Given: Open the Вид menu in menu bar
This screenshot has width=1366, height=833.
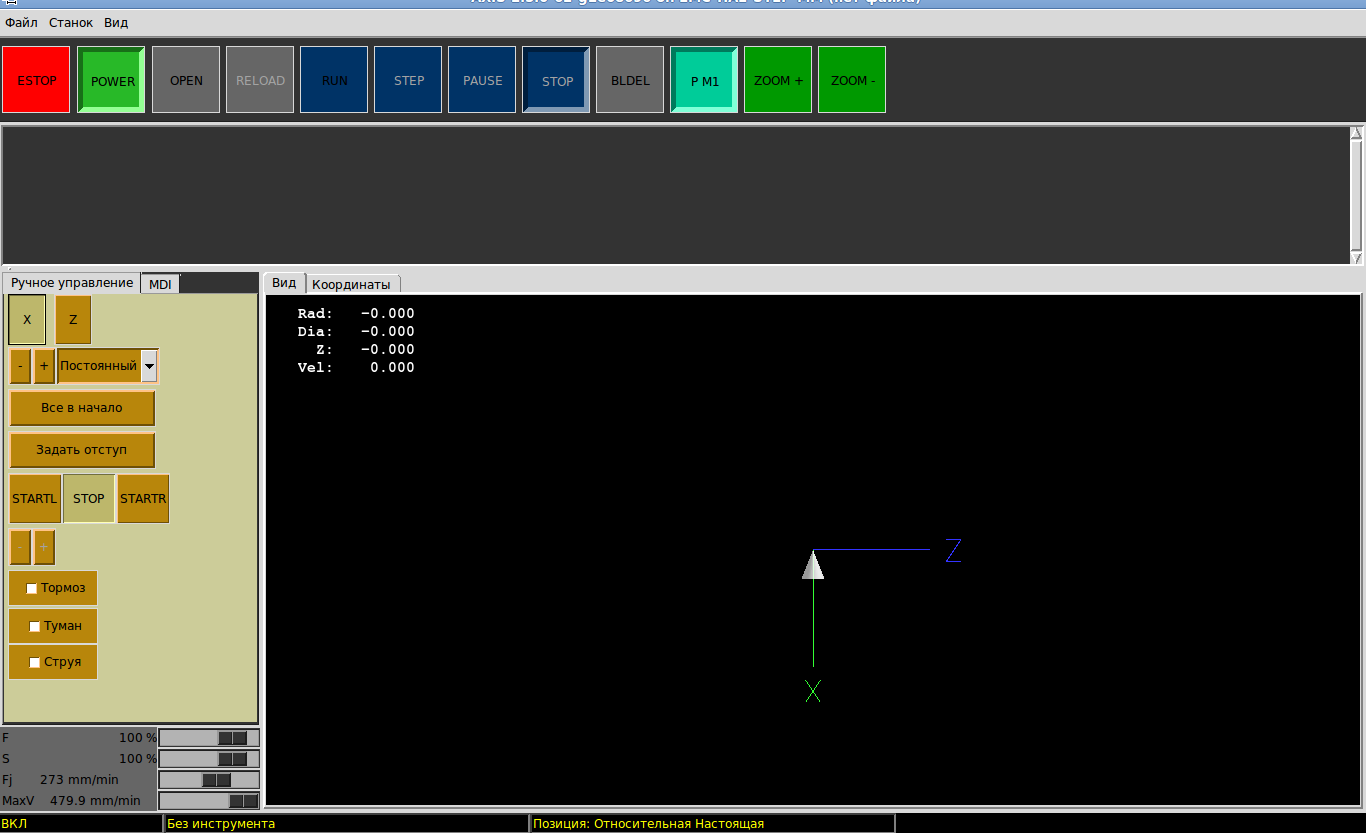Looking at the screenshot, I should pos(116,22).
